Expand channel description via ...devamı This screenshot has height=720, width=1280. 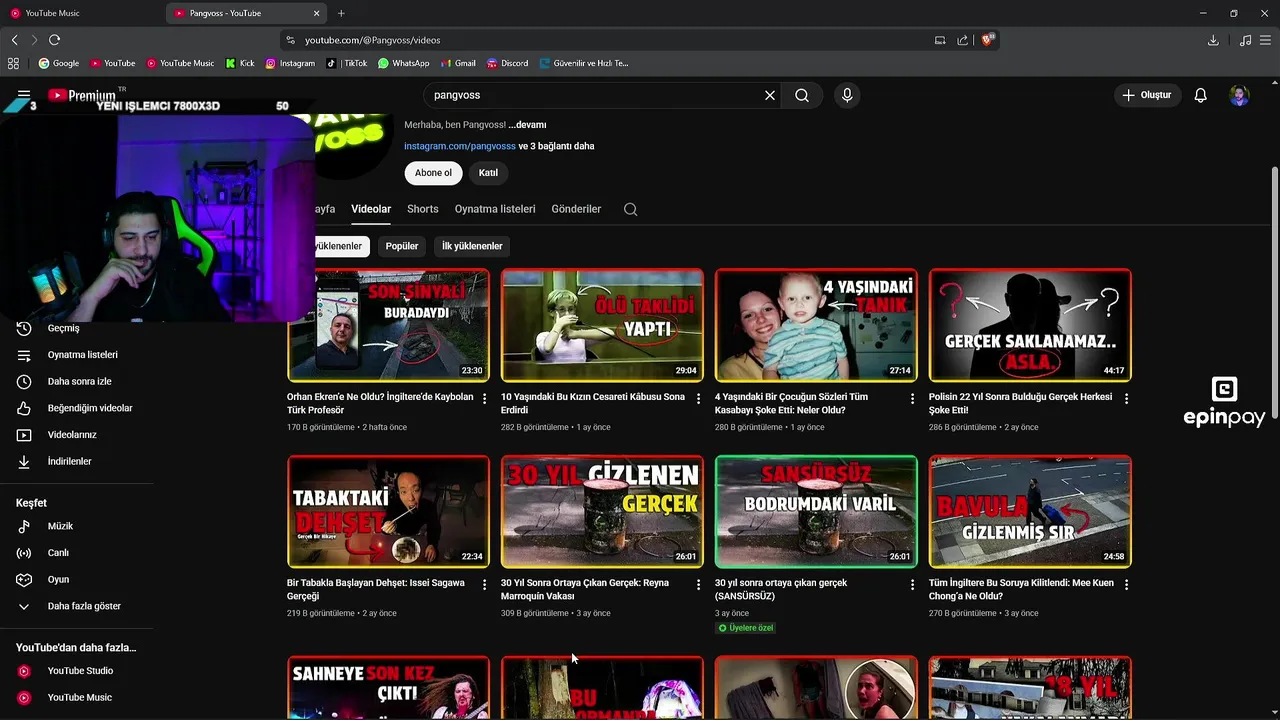527,125
